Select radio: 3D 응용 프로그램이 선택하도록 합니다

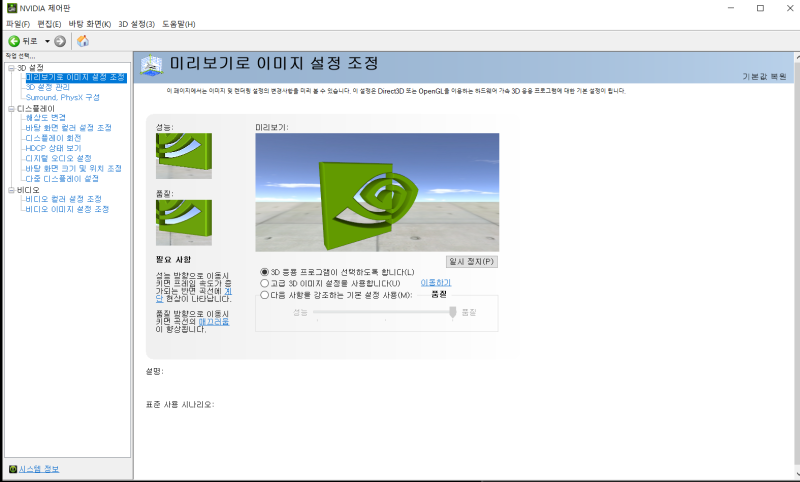click(x=264, y=272)
